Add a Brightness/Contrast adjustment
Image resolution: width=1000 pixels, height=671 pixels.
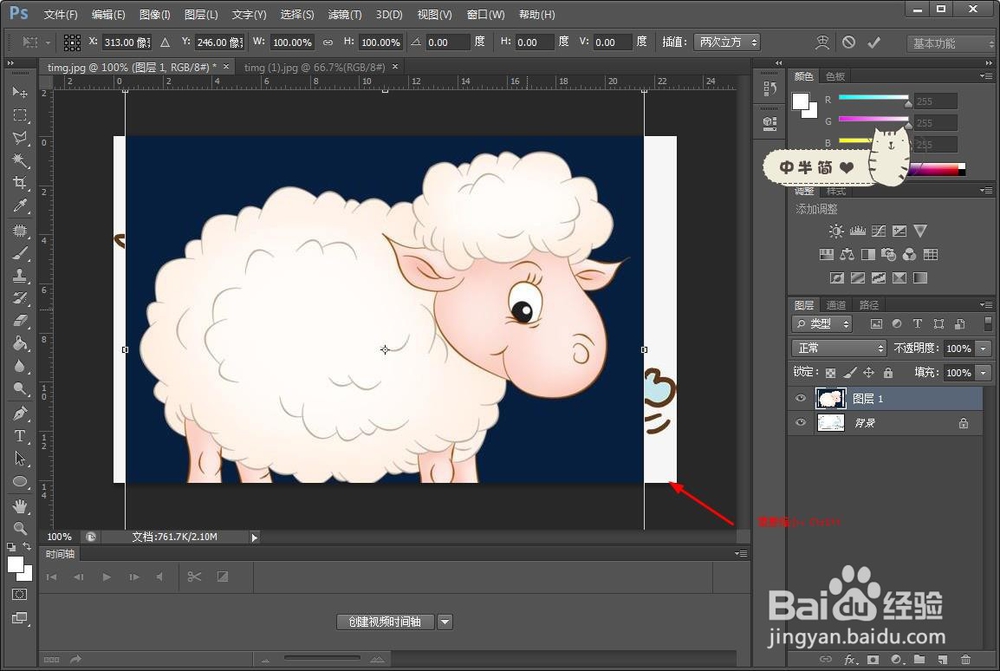[836, 231]
